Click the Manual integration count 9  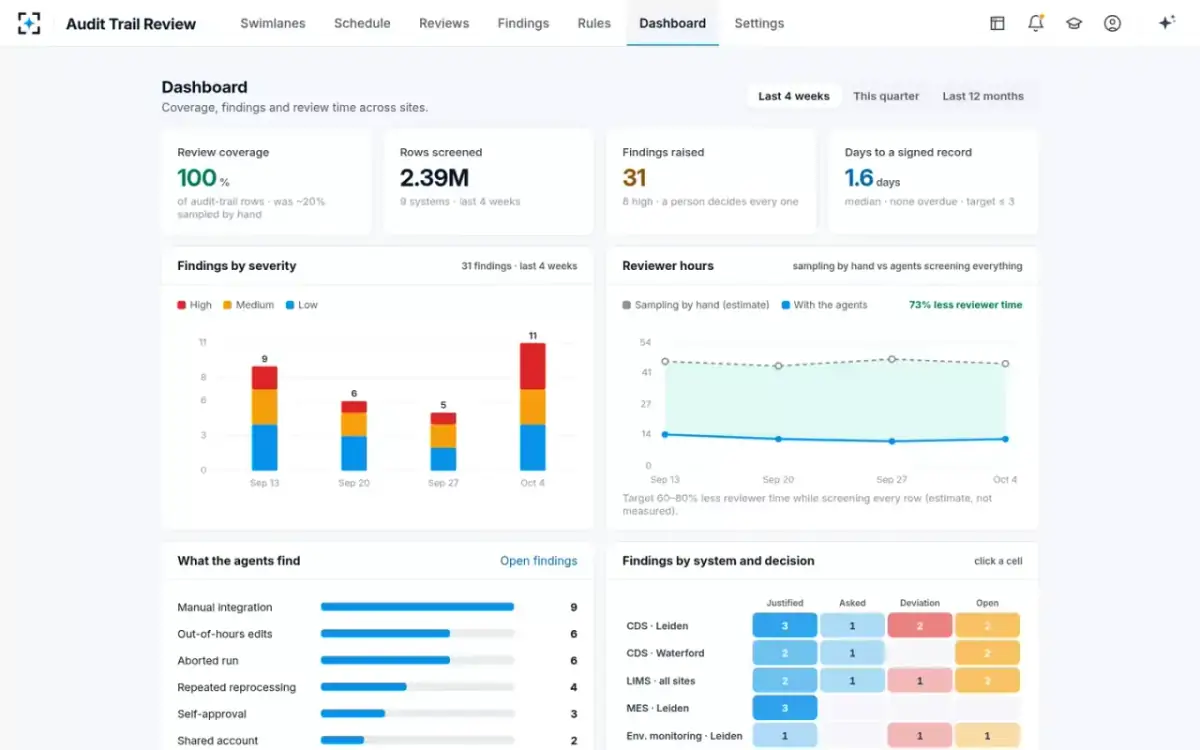click(x=573, y=607)
